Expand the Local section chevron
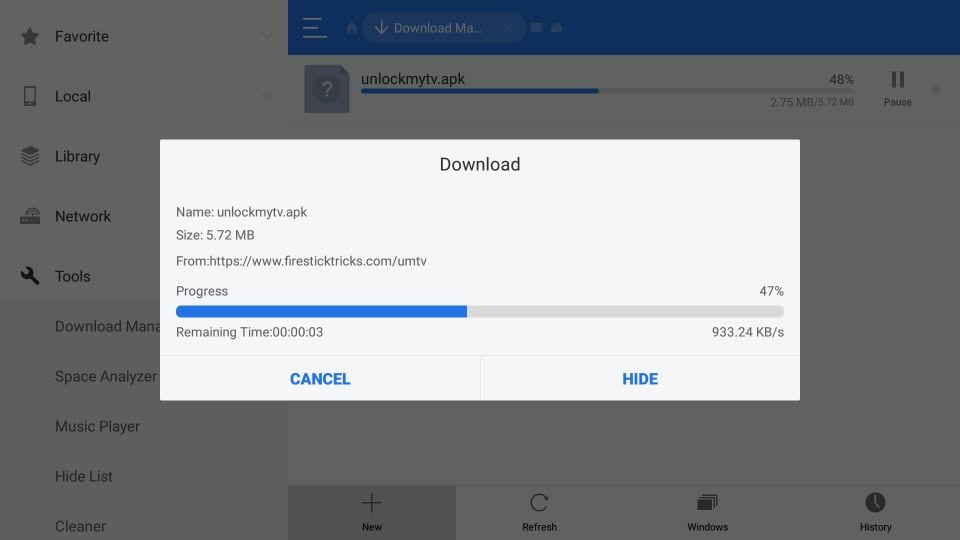 point(266,96)
